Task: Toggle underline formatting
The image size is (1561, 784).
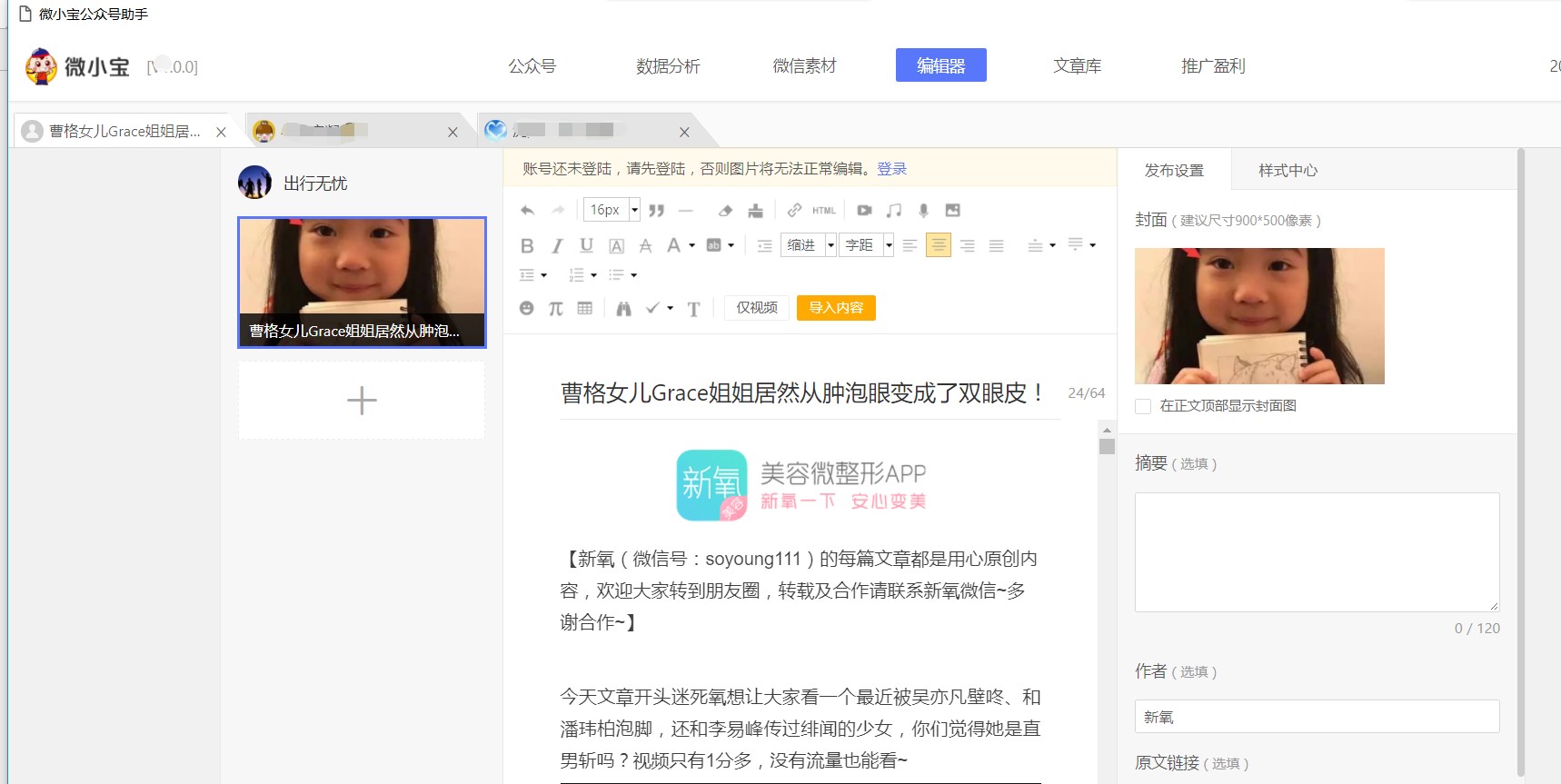Action: (586, 245)
